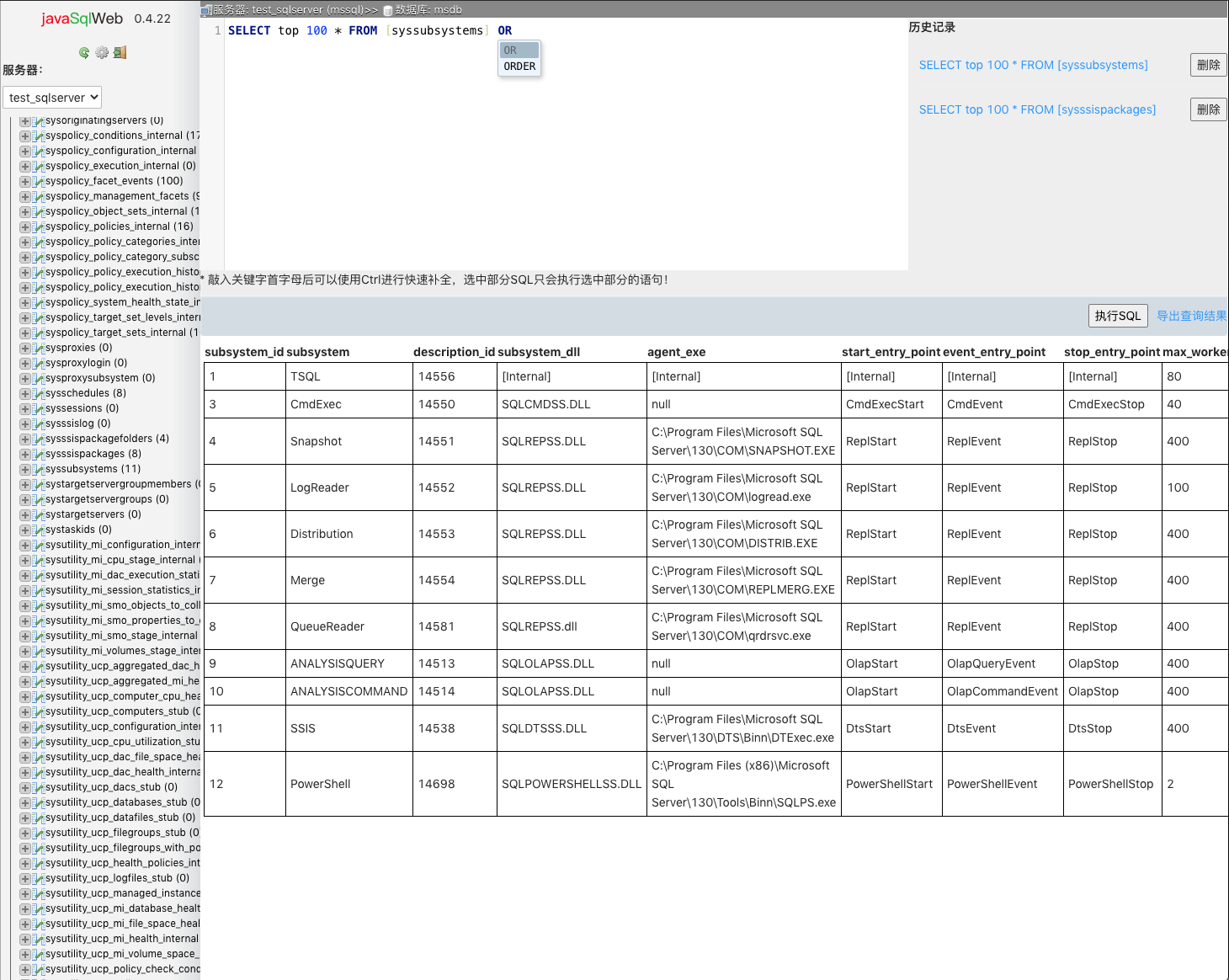Viewport: 1229px width, 980px height.
Task: Click the SQLDTSSS.DLL cell
Action: pos(572,728)
